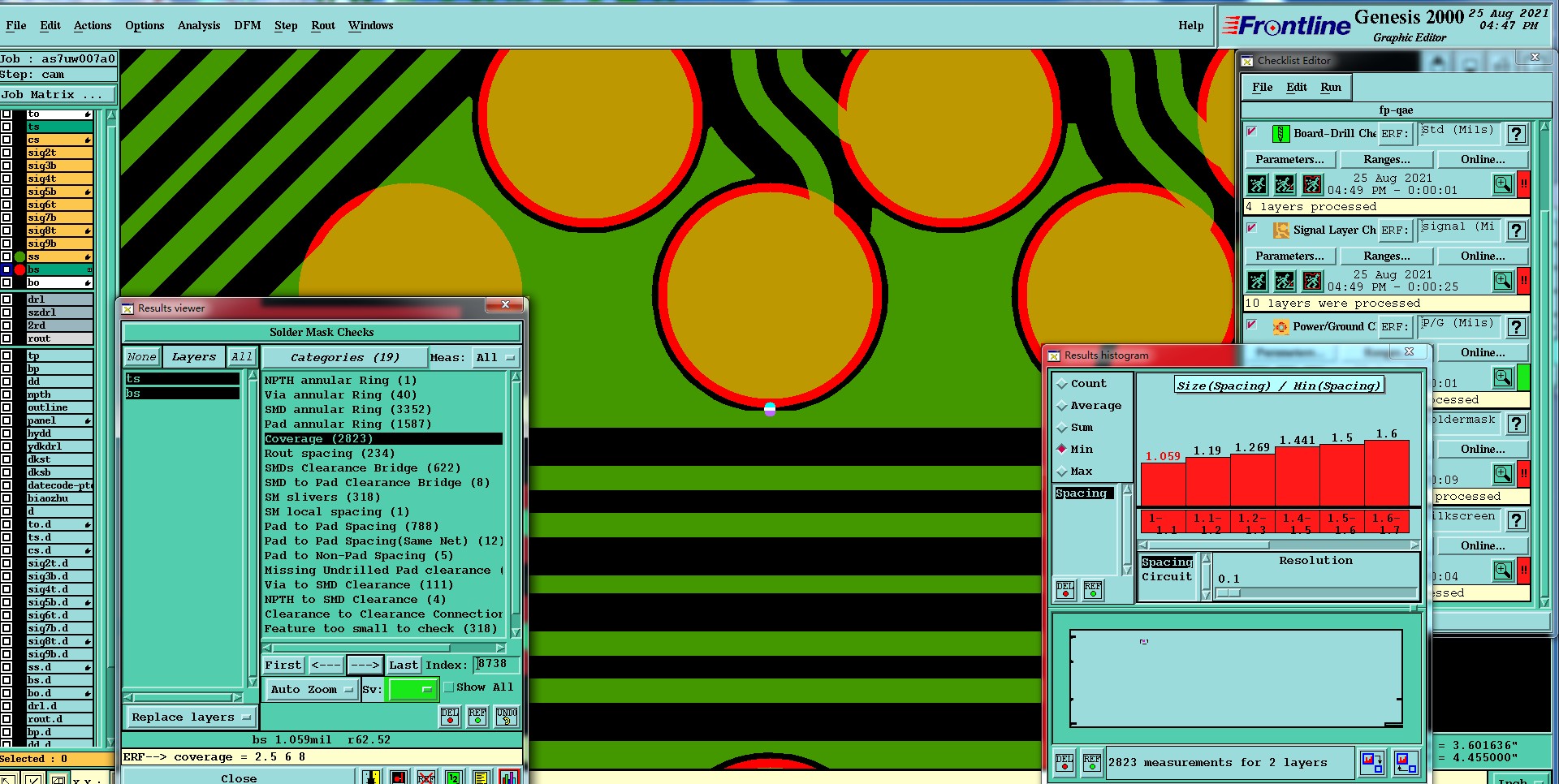Screen dimensions: 1559x784
Task: Click ERF button for Power/Ground Check
Action: 1394,327
